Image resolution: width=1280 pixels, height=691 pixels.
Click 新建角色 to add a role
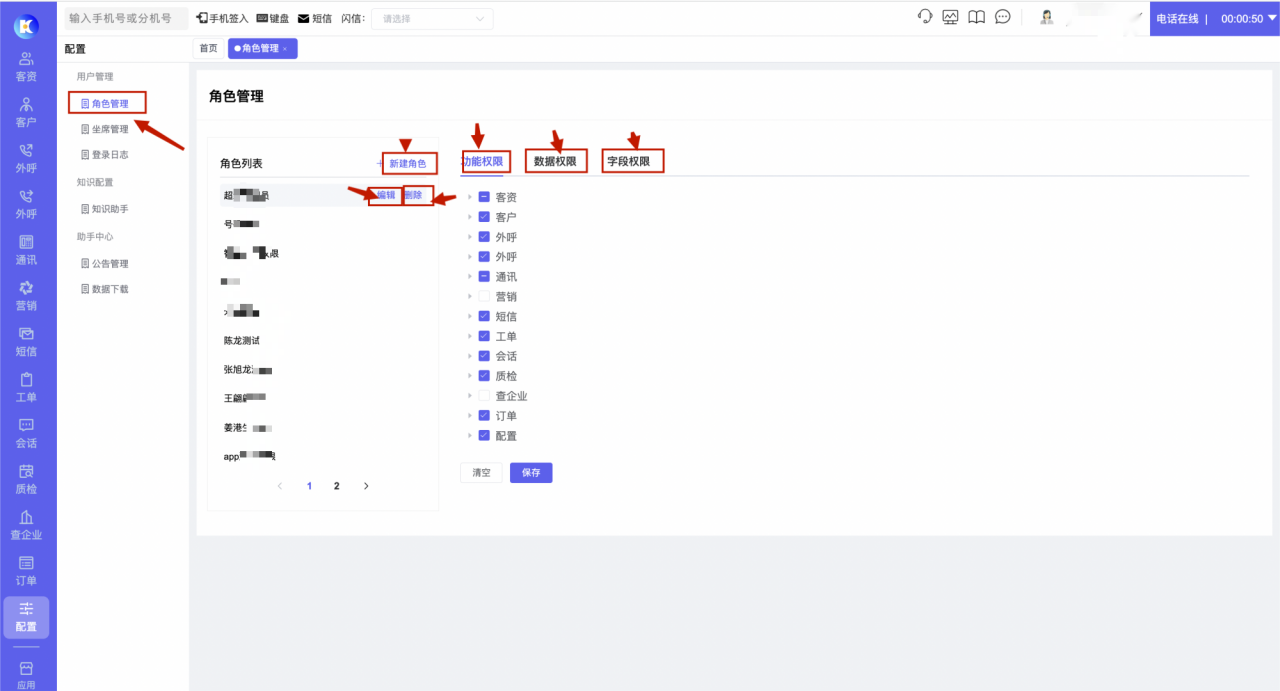pyautogui.click(x=402, y=163)
